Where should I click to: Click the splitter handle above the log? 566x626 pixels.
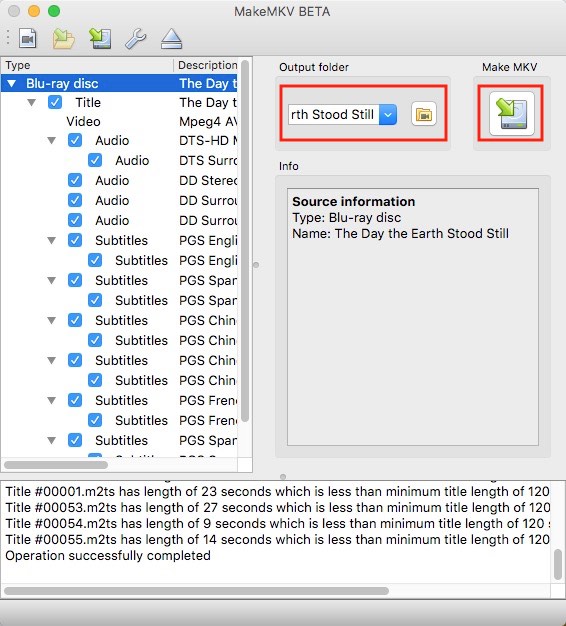click(x=283, y=477)
